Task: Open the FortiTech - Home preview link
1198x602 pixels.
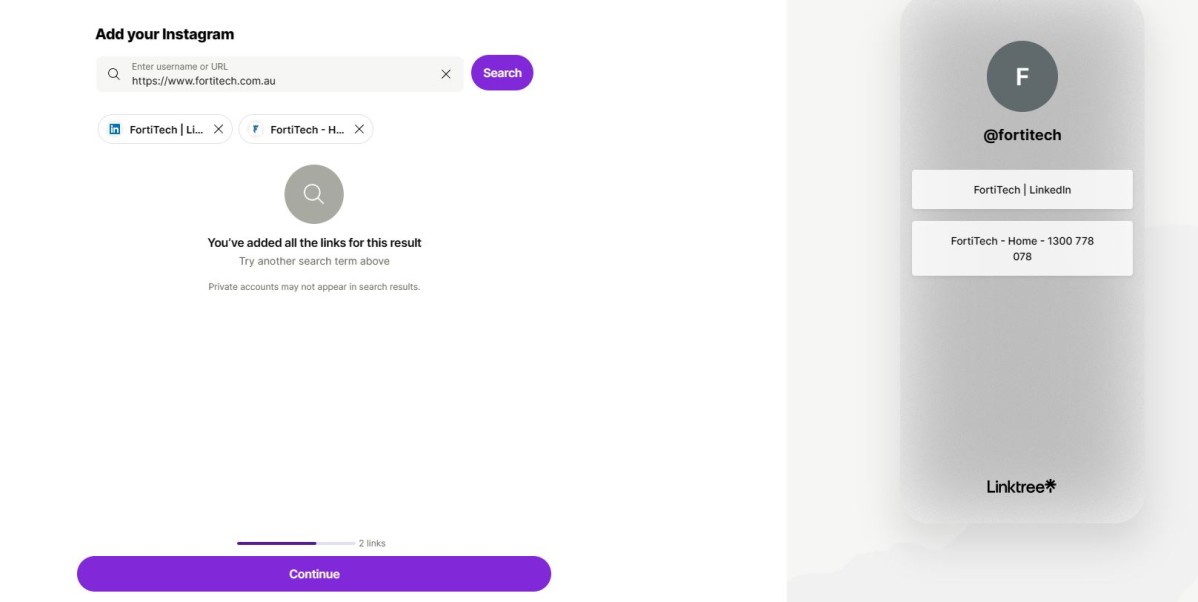Action: (x=1022, y=248)
